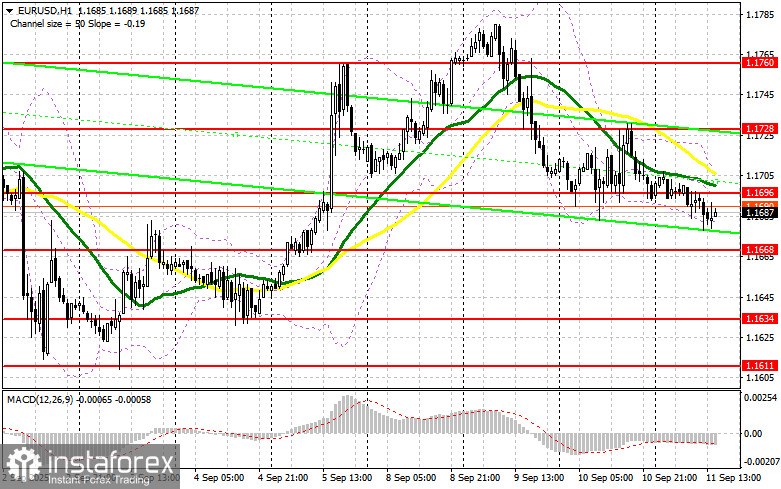Viewport: 781px width, 489px height.
Task: Click the '10 Sep 05:00' time label
Action: pos(605,478)
